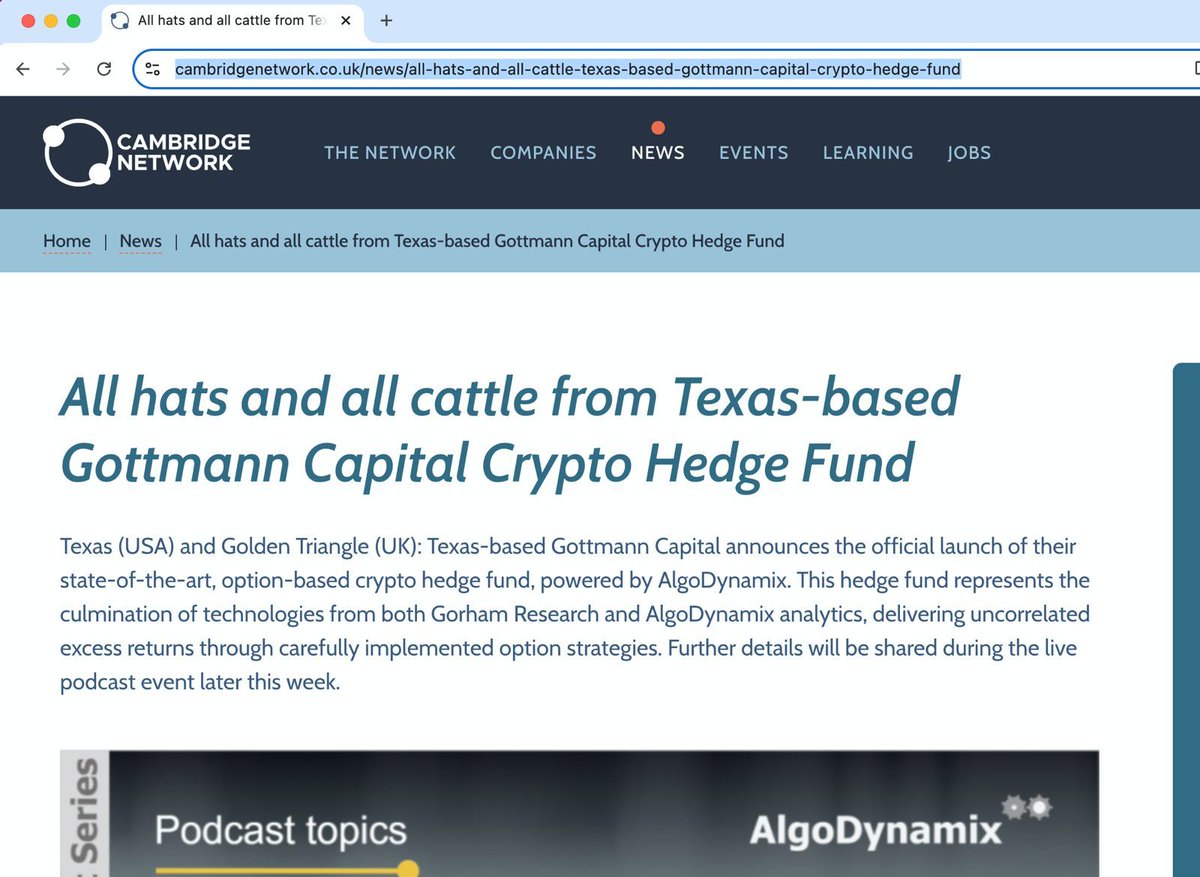Open the JOBS menu
1200x877 pixels.
tap(969, 153)
